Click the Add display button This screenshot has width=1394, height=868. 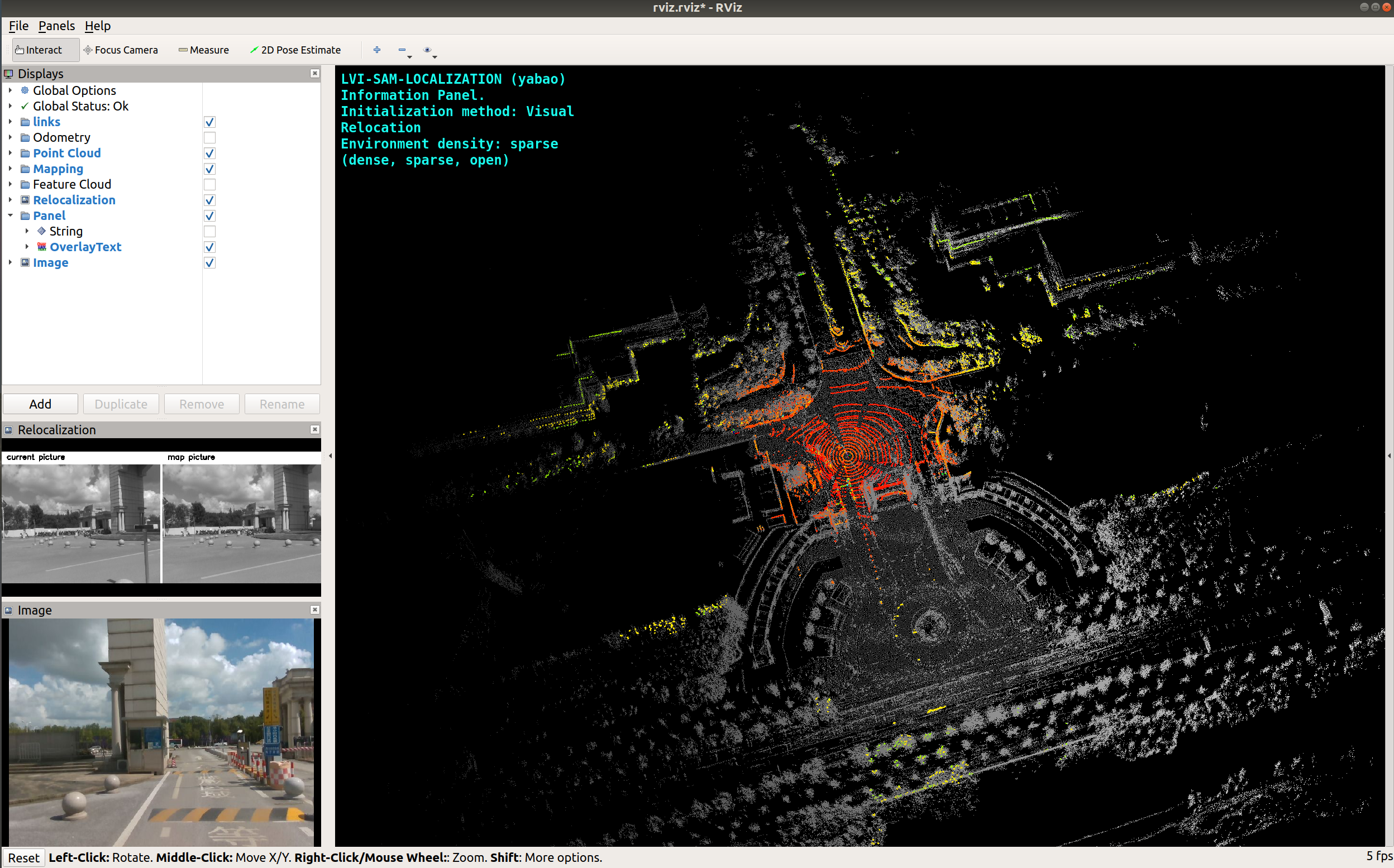(40, 404)
